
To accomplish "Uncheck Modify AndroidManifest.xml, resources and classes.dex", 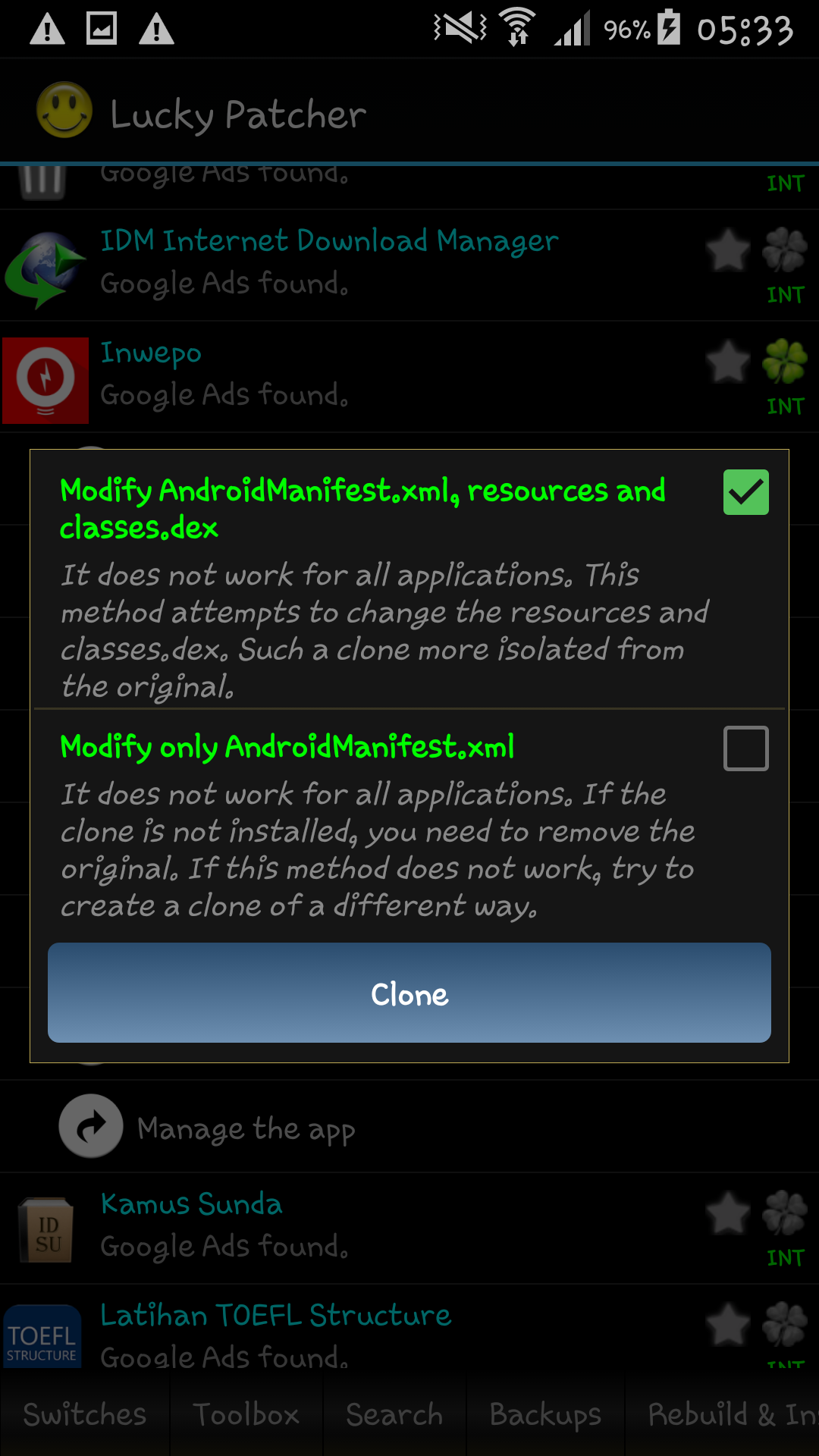I will (746, 492).
